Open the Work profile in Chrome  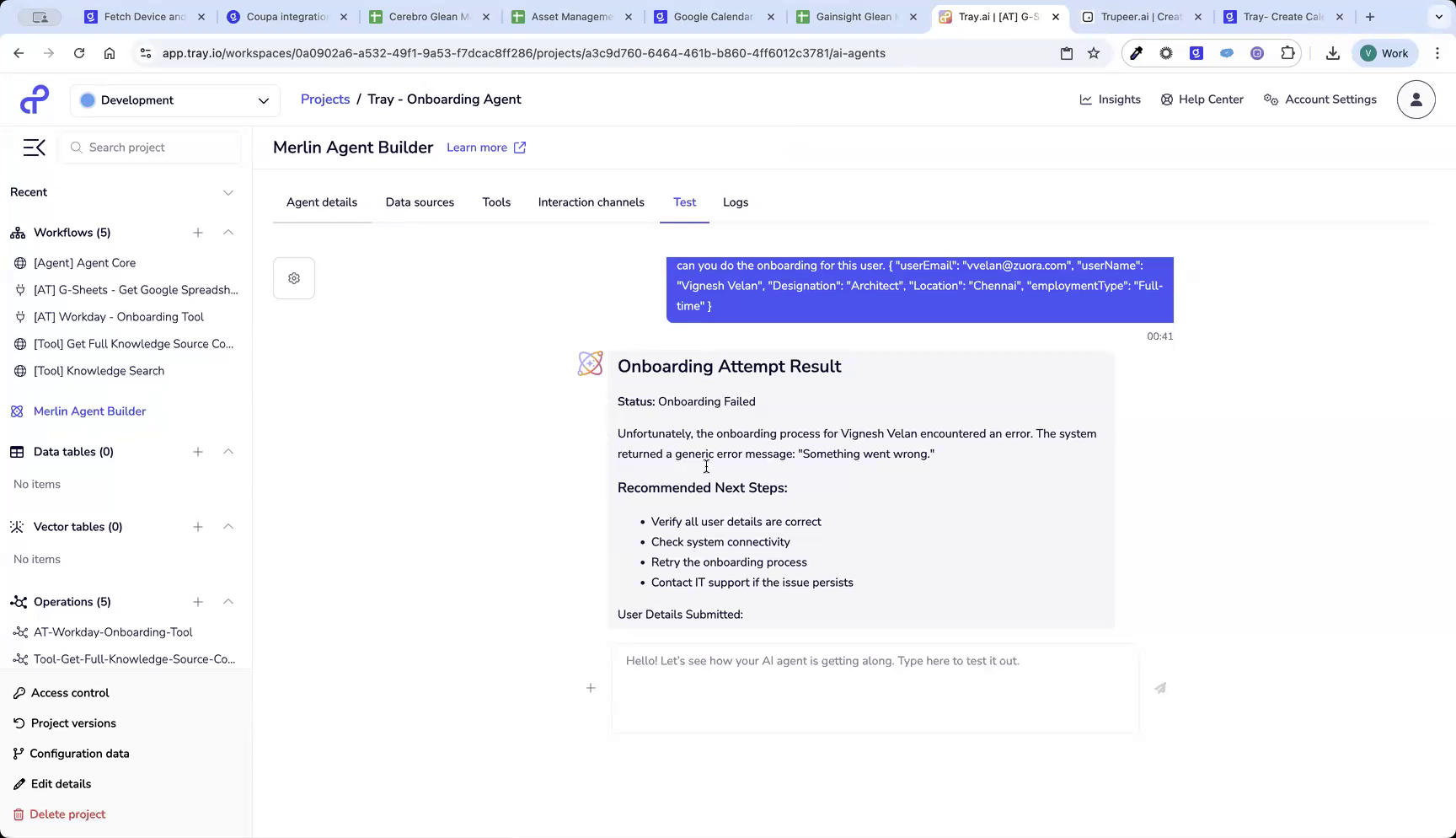pyautogui.click(x=1384, y=52)
